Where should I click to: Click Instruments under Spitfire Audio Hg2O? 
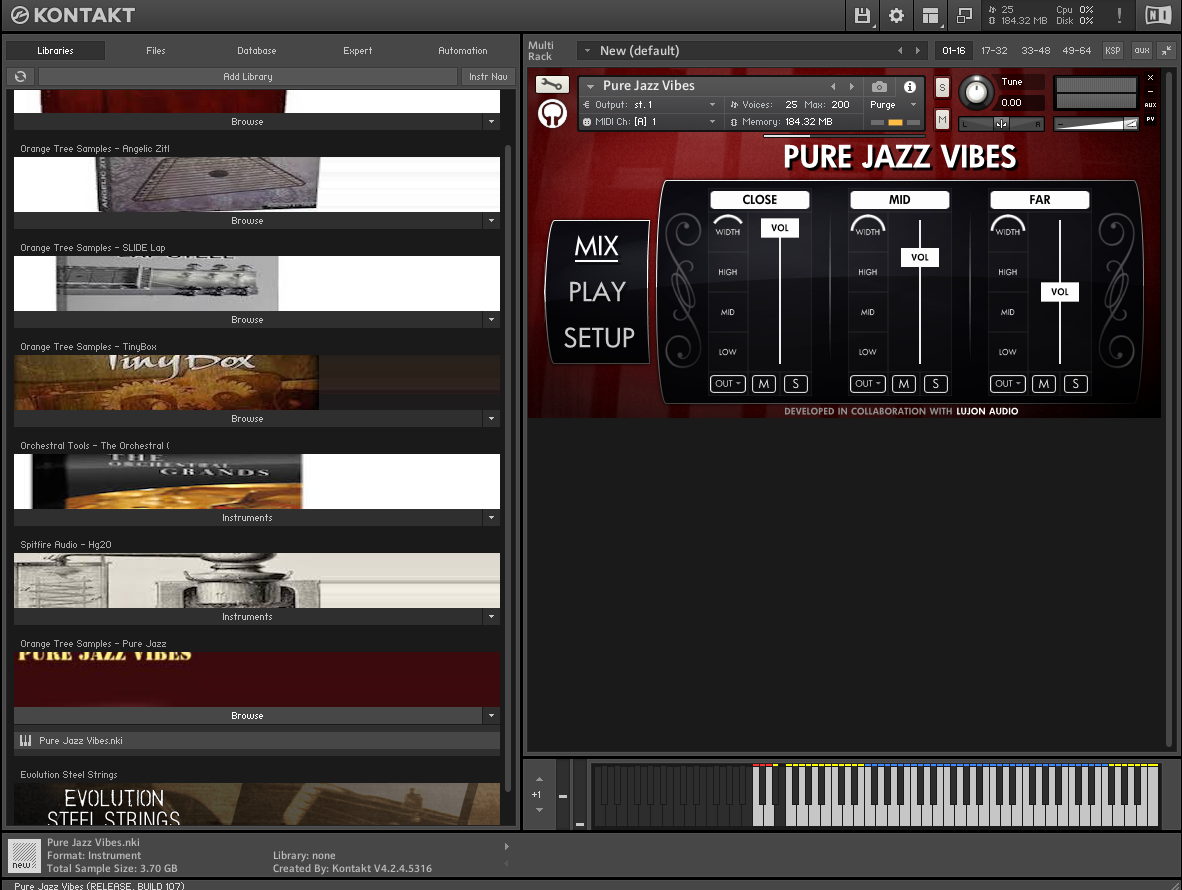pos(247,616)
